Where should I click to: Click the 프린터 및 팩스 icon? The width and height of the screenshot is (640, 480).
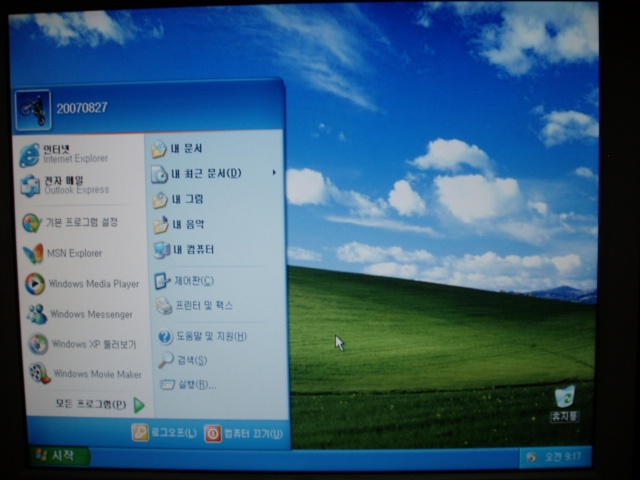coord(164,306)
